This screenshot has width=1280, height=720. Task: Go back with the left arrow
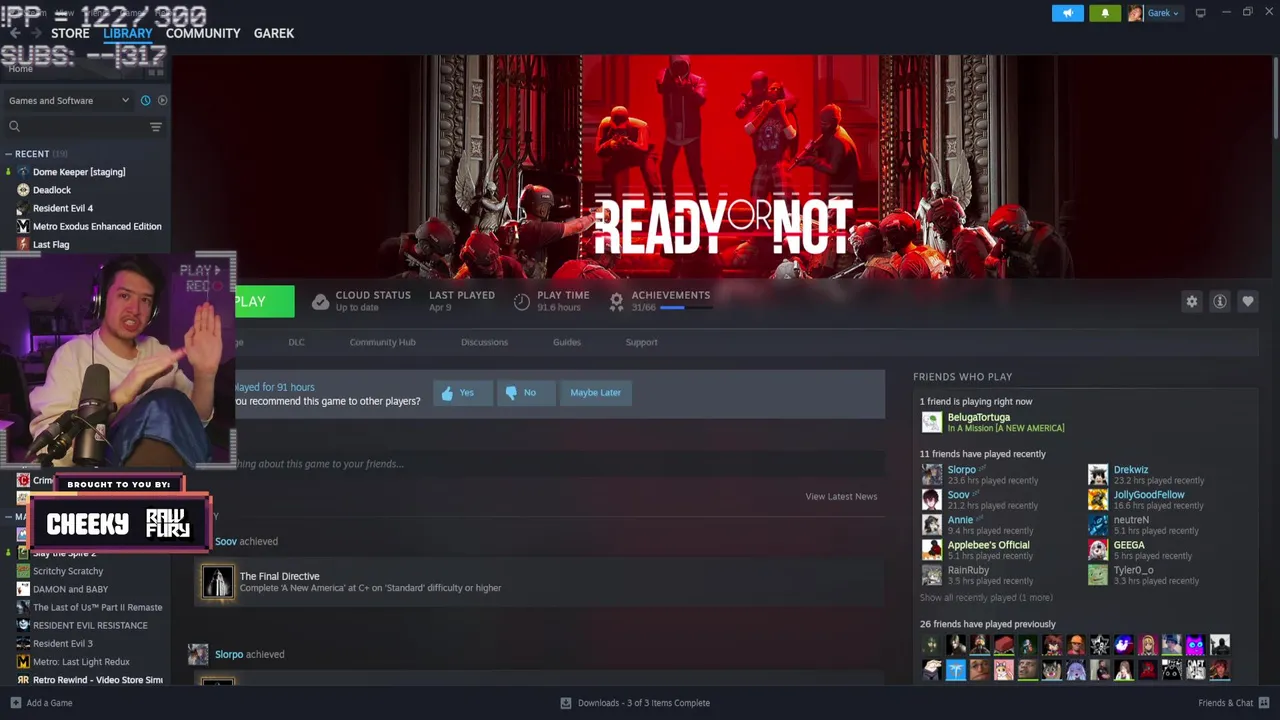pyautogui.click(x=15, y=33)
